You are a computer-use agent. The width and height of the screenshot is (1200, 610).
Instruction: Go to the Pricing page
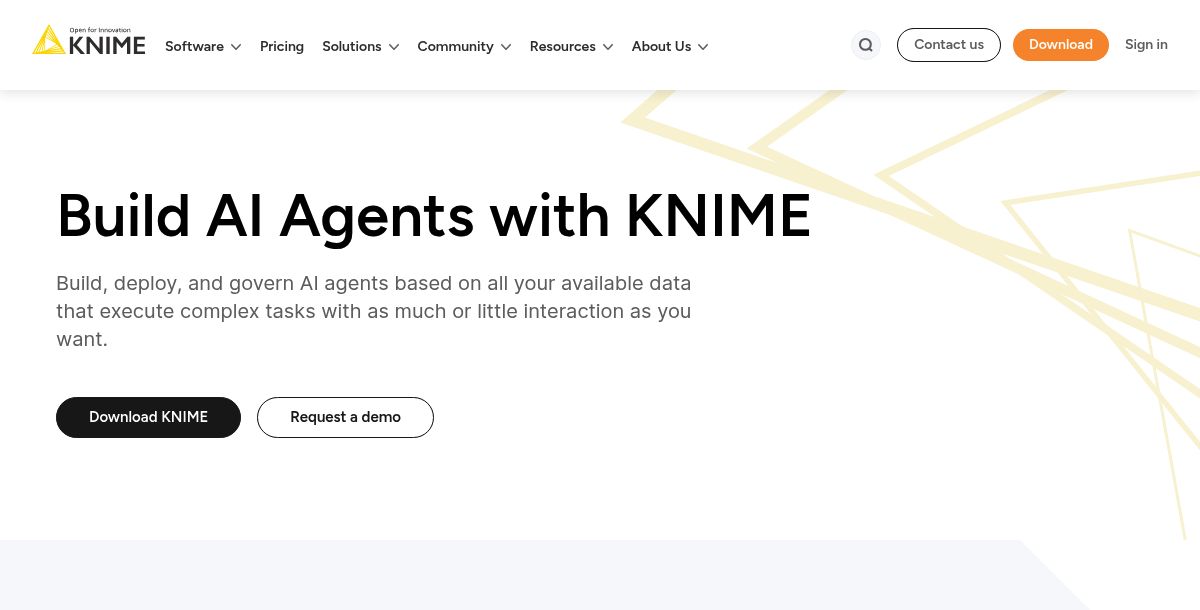pyautogui.click(x=282, y=46)
